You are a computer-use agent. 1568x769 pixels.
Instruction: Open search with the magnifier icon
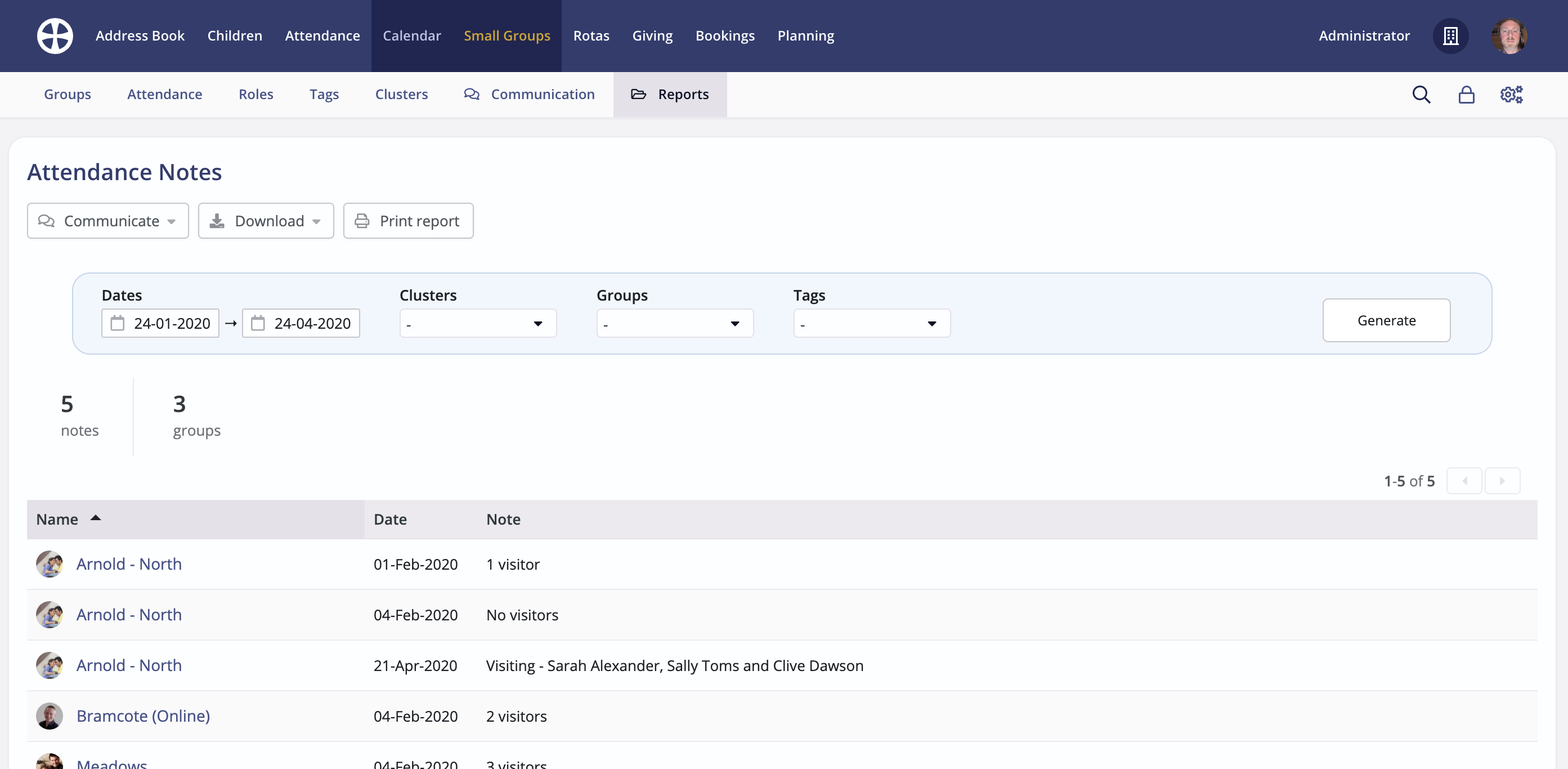pos(1421,95)
